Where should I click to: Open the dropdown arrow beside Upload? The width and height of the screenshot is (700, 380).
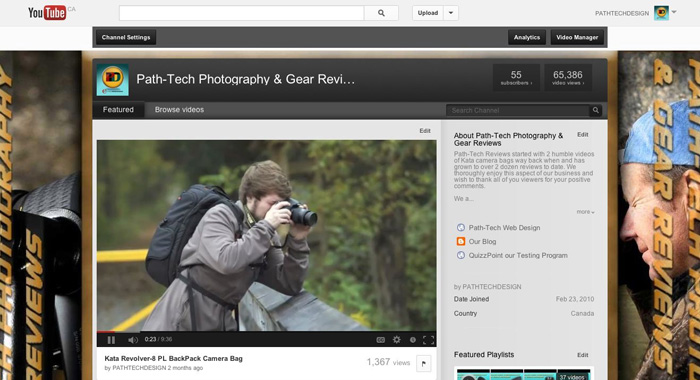(x=451, y=13)
